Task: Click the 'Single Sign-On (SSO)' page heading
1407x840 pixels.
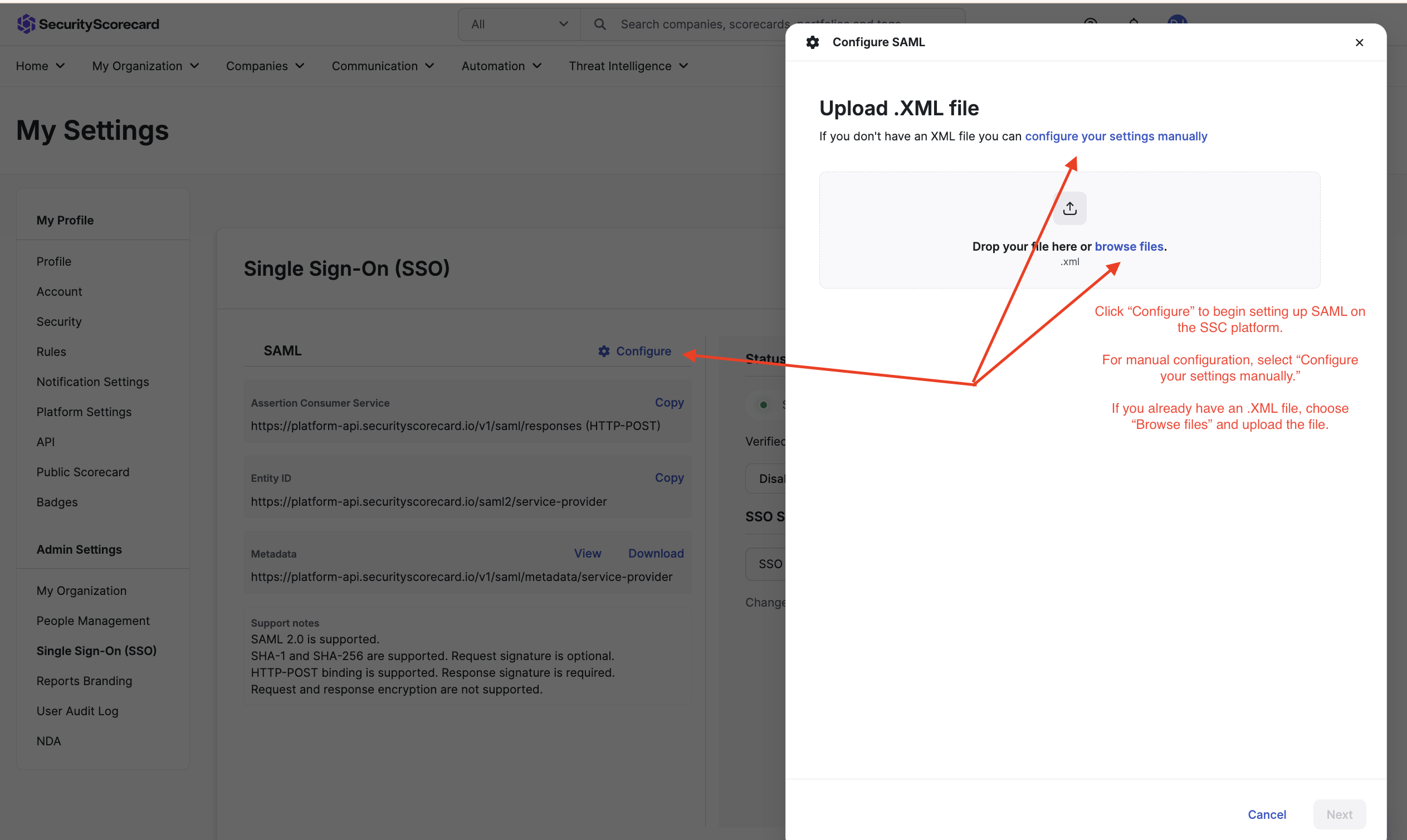Action: click(346, 268)
